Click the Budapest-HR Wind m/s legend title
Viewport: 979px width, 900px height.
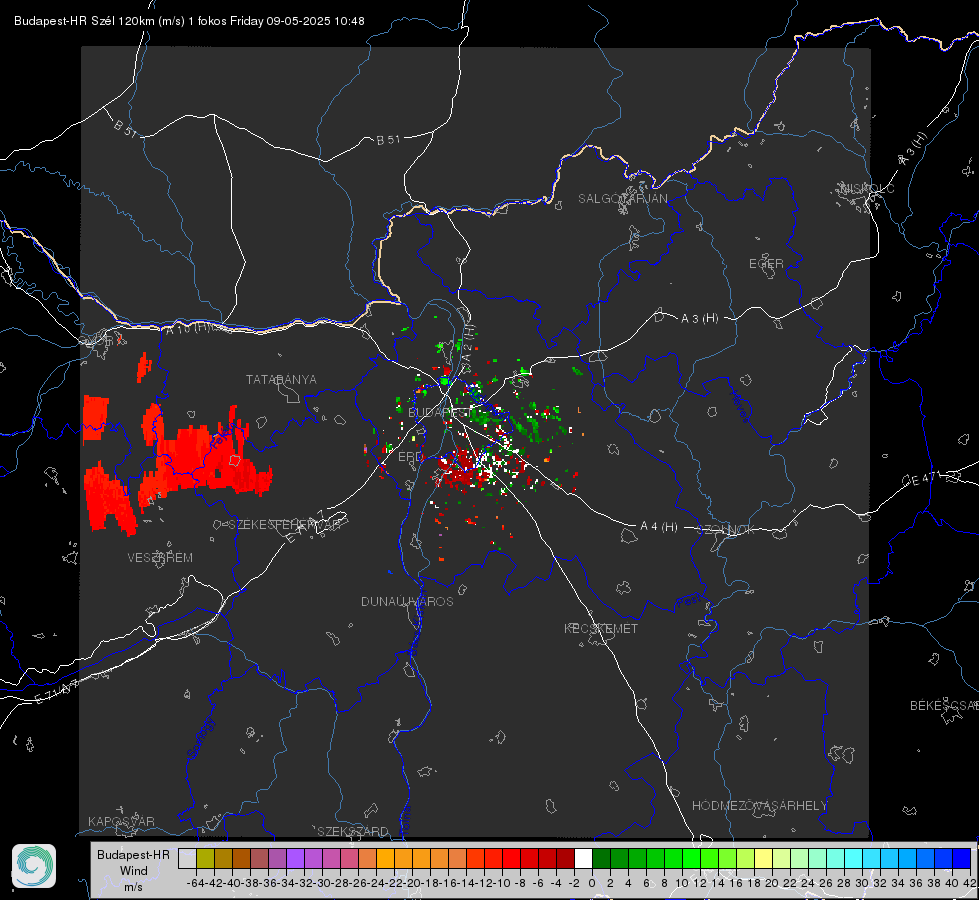pyautogui.click(x=134, y=871)
